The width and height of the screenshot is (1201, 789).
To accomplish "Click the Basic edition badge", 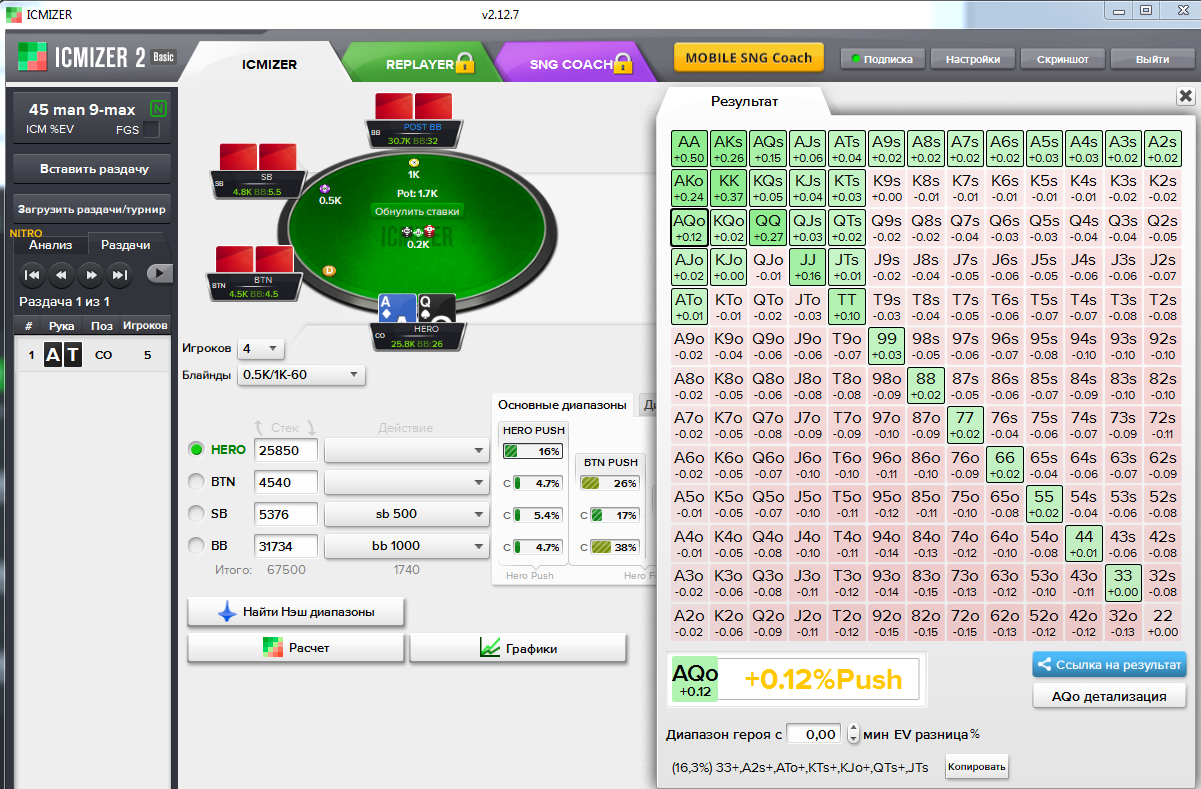I will 164,57.
